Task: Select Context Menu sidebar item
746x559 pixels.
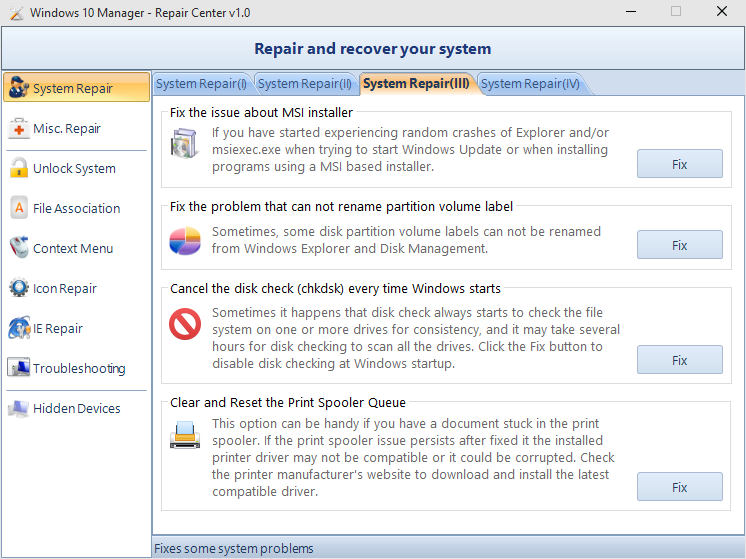Action: (77, 248)
